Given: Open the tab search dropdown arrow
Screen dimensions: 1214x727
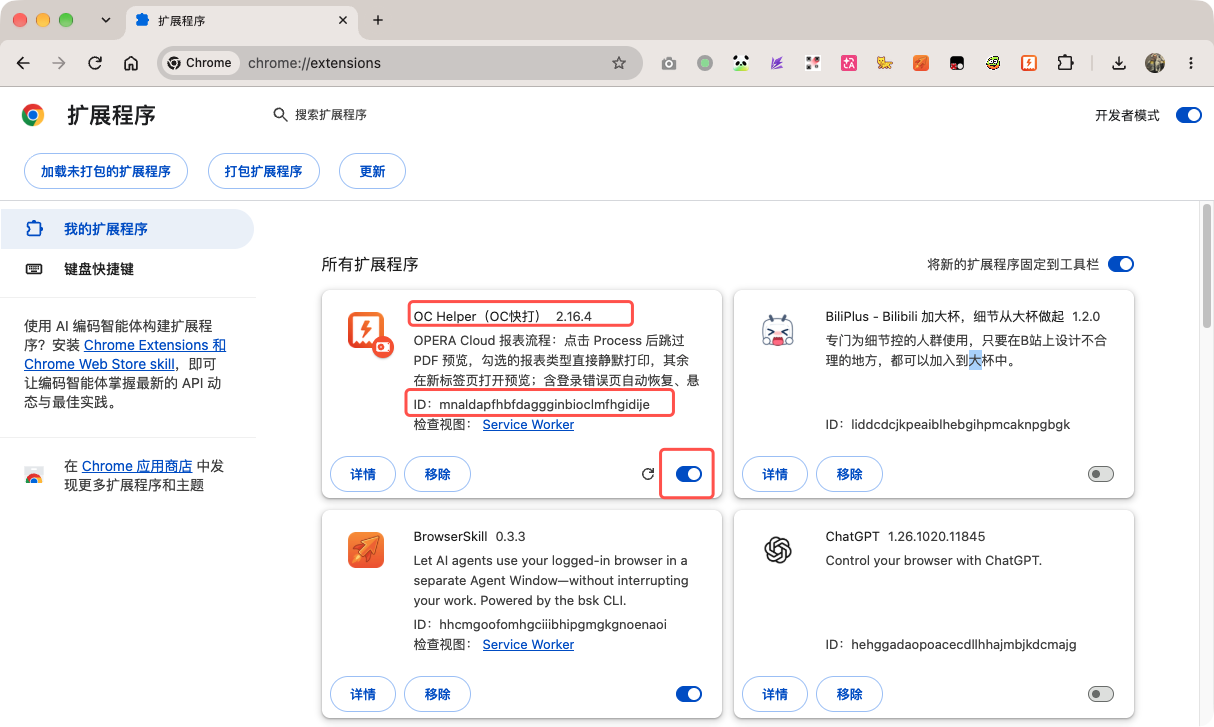Looking at the screenshot, I should click(x=106, y=20).
